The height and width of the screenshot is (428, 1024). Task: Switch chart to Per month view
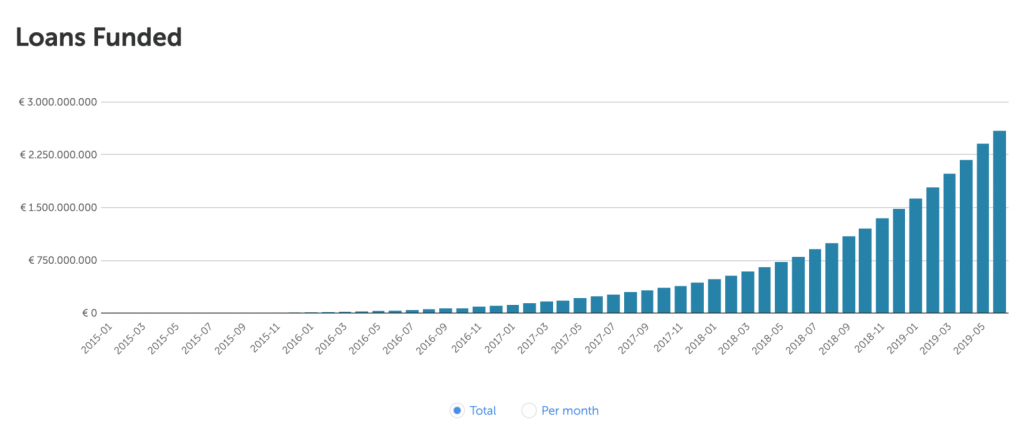tap(530, 410)
